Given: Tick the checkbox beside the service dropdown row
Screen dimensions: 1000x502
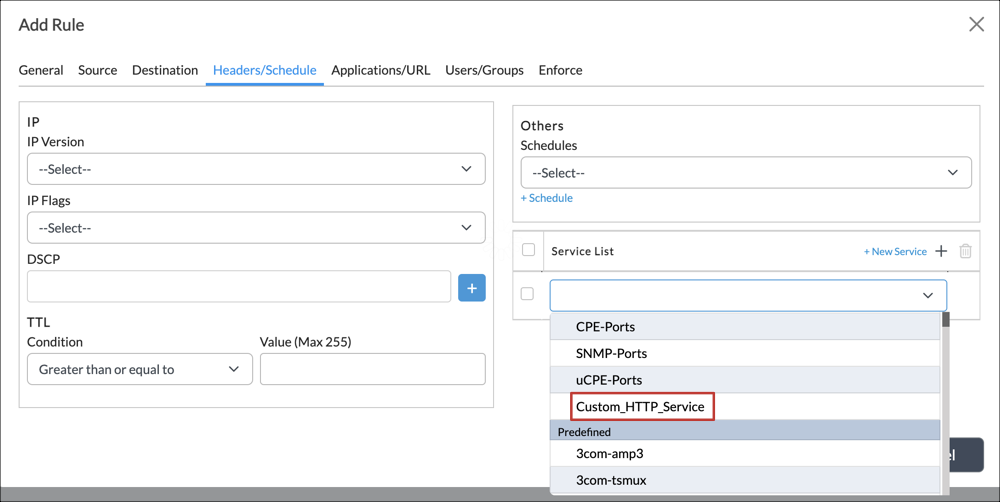Looking at the screenshot, I should point(527,294).
